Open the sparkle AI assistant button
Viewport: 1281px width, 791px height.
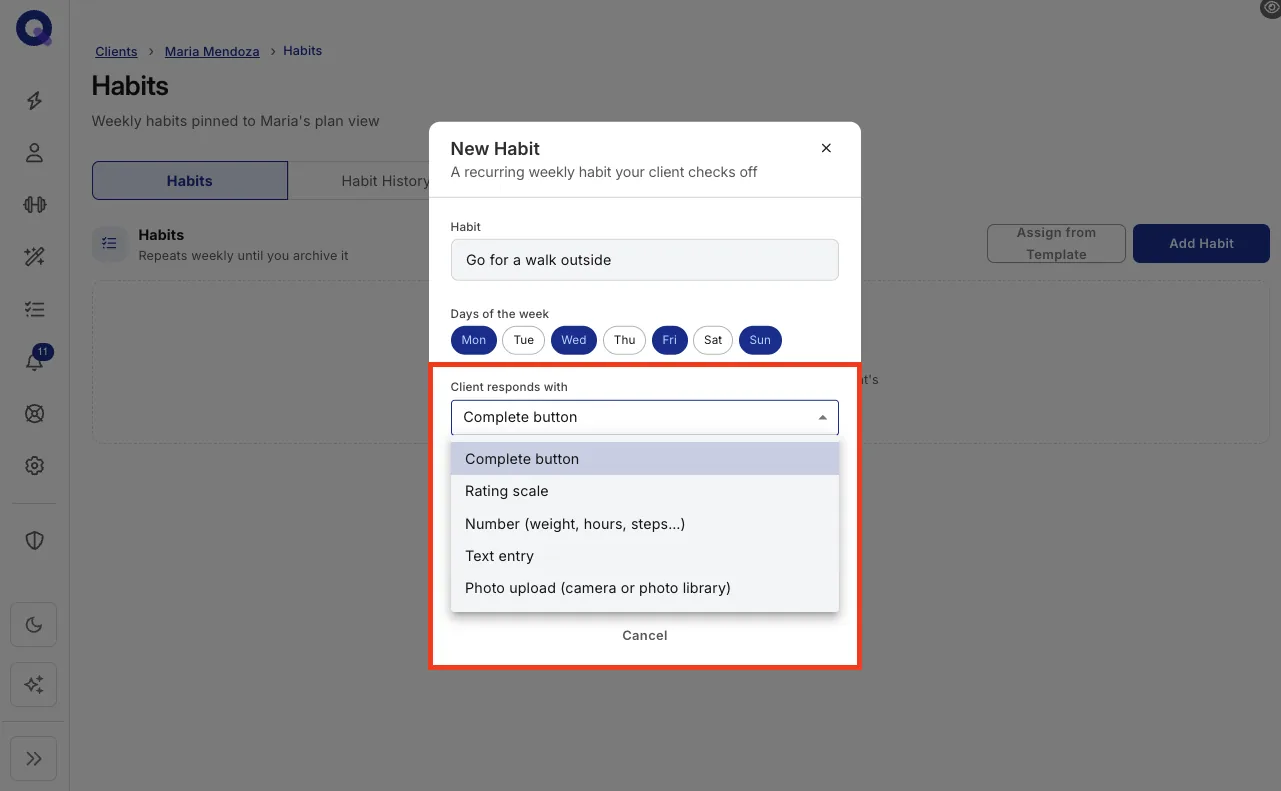(x=34, y=684)
